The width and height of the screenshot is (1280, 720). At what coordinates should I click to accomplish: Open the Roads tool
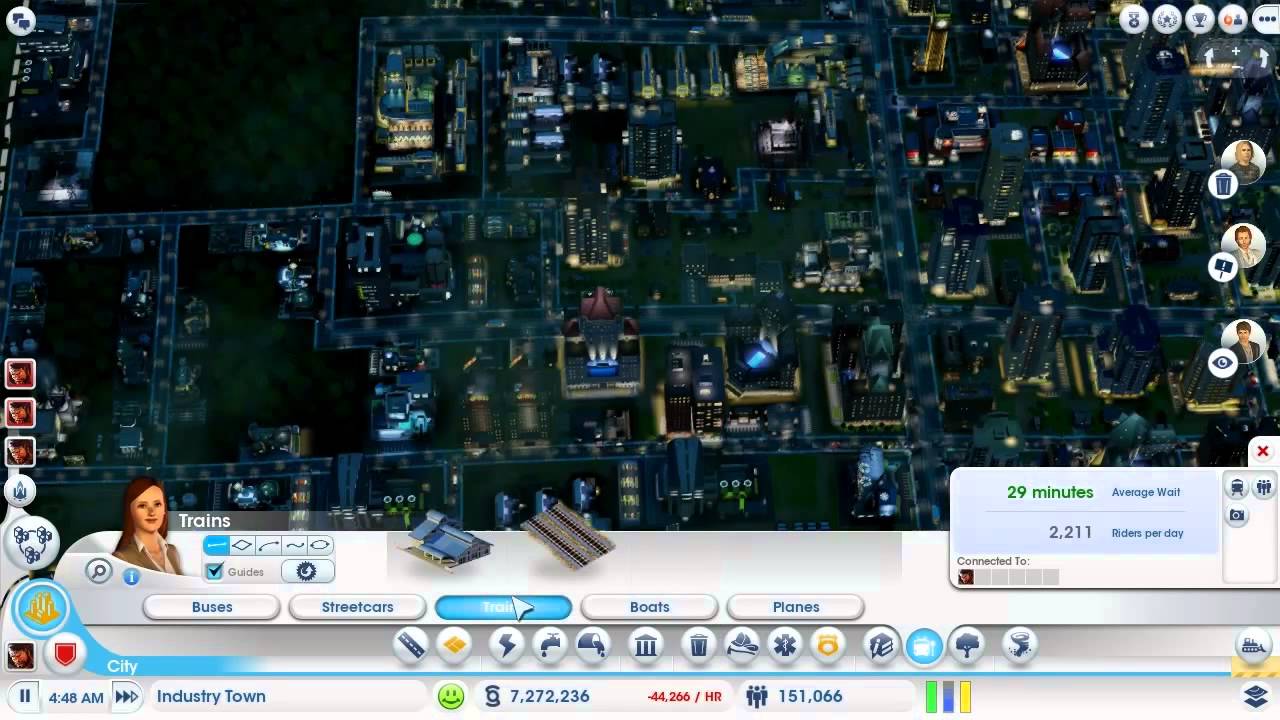tap(411, 646)
